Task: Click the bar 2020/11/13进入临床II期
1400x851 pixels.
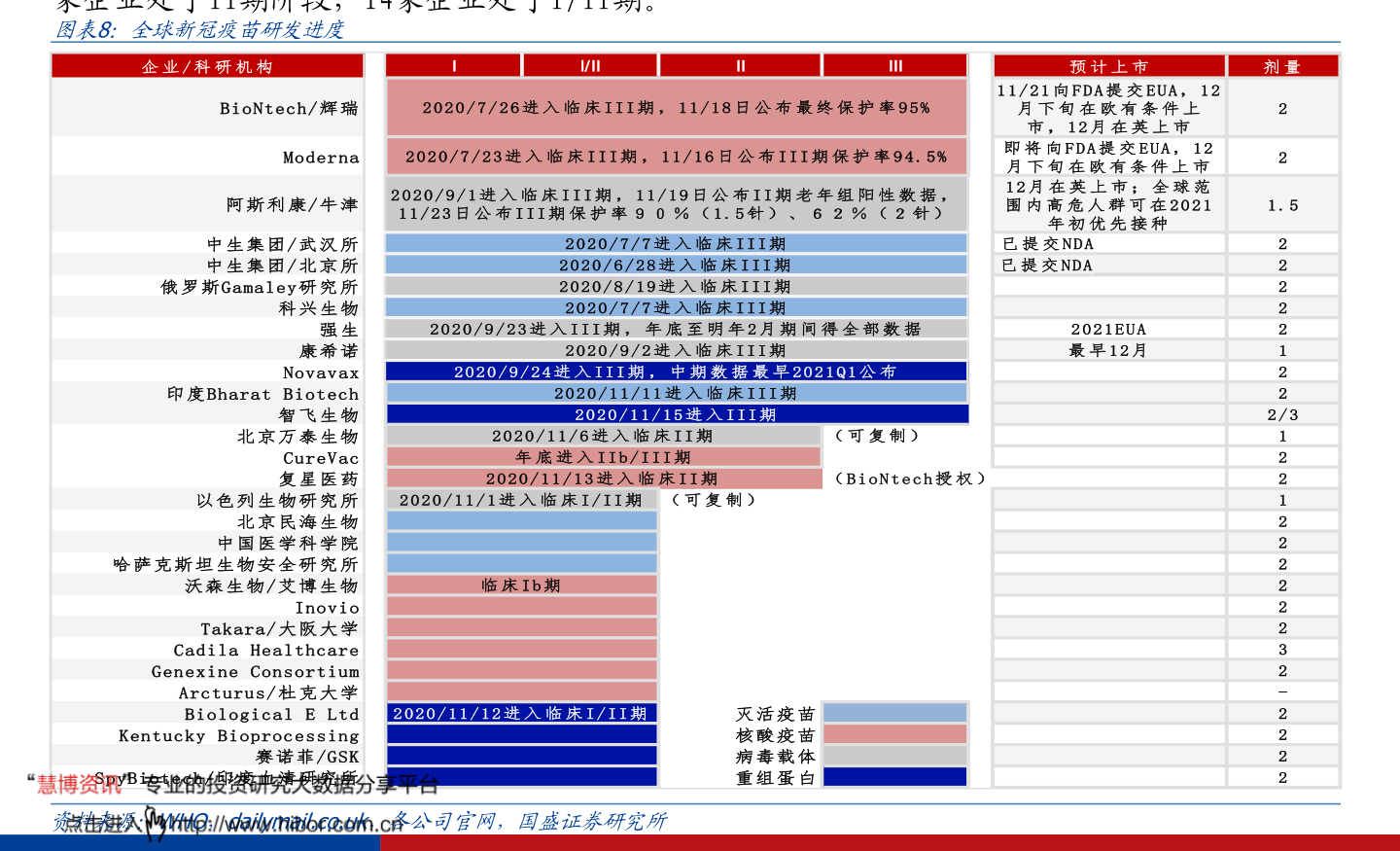Action: pos(604,479)
